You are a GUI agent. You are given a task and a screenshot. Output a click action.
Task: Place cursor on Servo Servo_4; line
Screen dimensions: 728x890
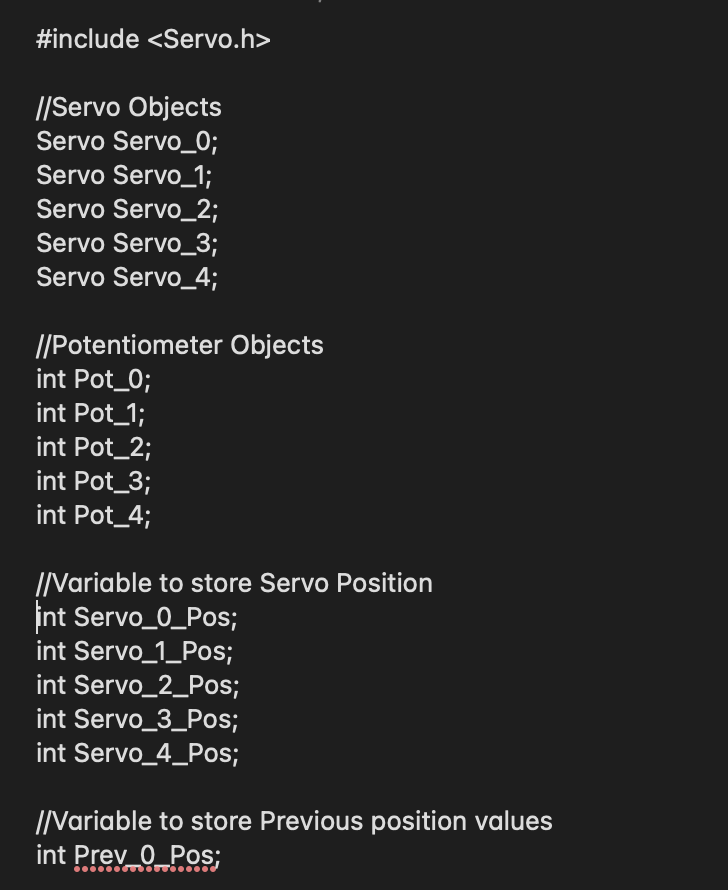pos(127,277)
